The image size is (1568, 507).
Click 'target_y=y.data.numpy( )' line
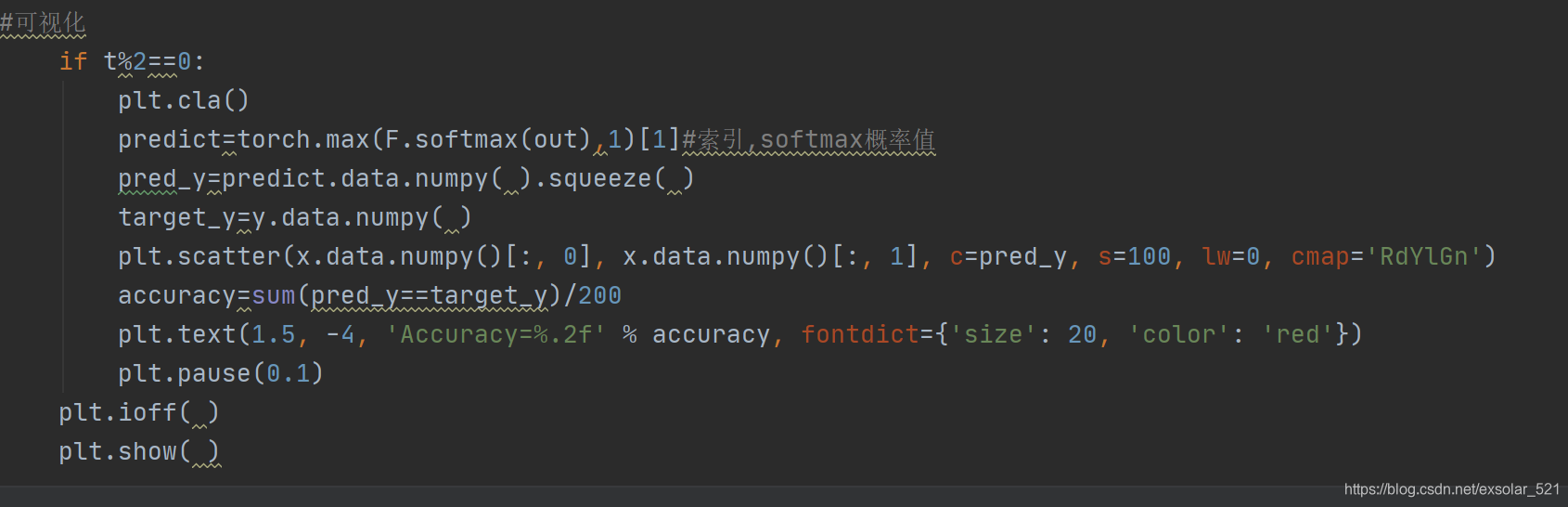295,217
